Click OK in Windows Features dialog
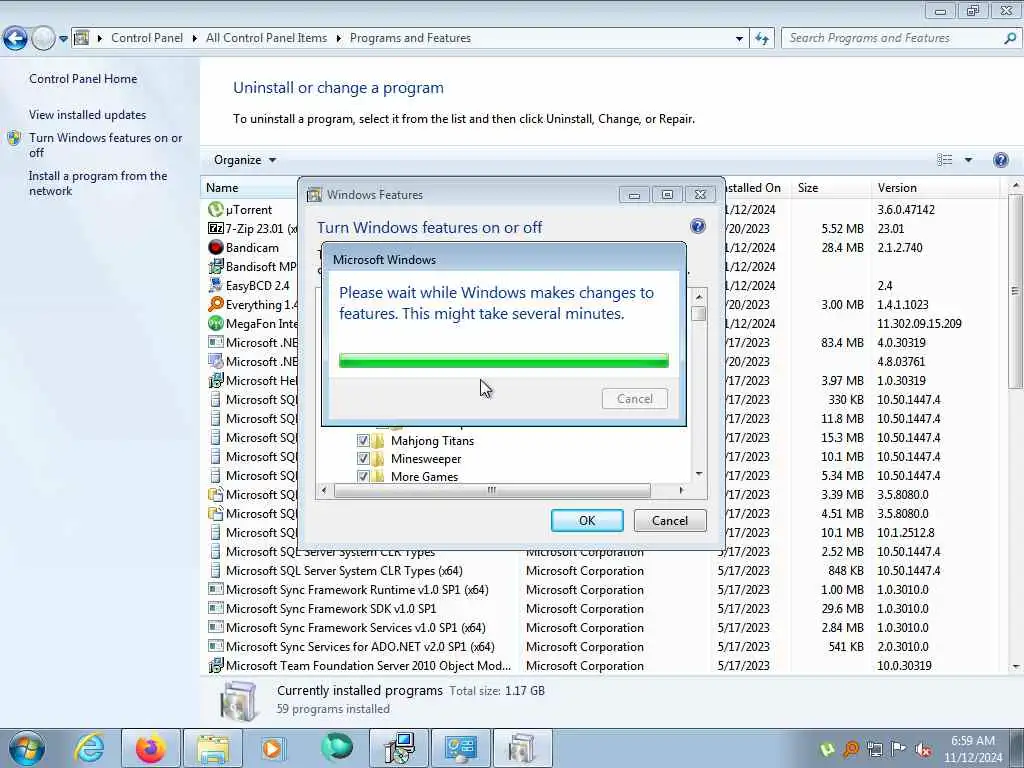 (587, 520)
